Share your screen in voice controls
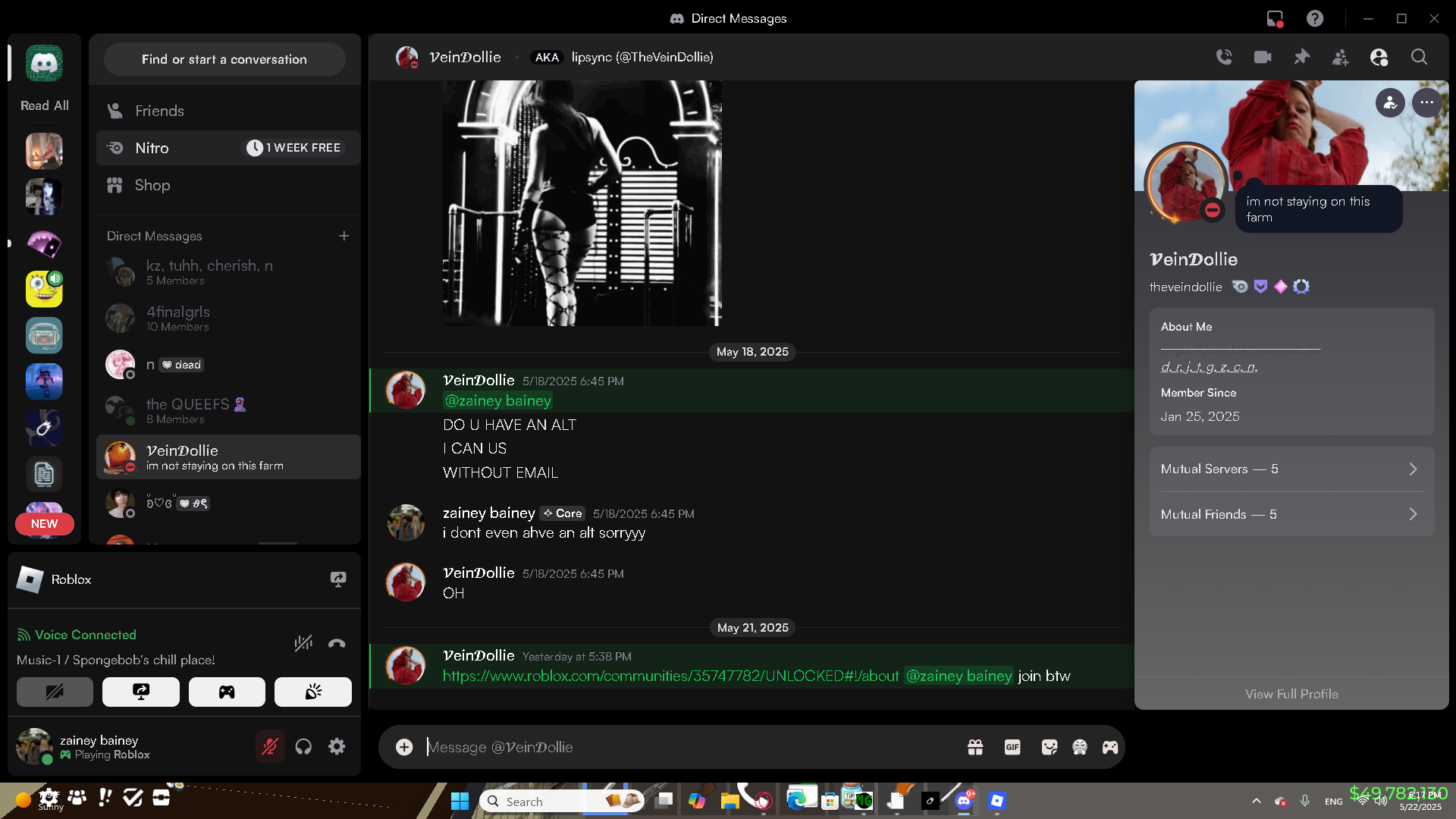1456x819 pixels. (x=141, y=692)
